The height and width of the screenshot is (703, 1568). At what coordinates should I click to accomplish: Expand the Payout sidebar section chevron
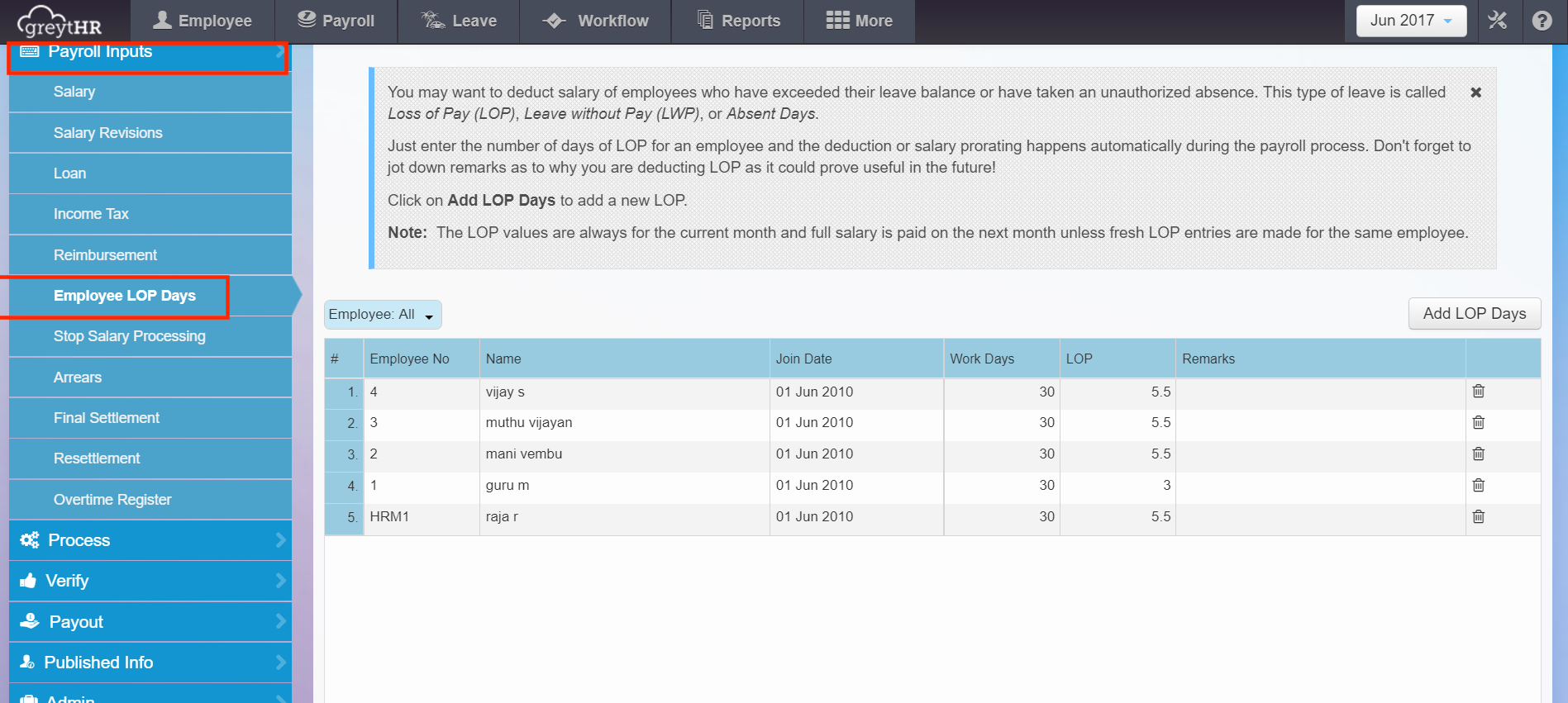(281, 621)
